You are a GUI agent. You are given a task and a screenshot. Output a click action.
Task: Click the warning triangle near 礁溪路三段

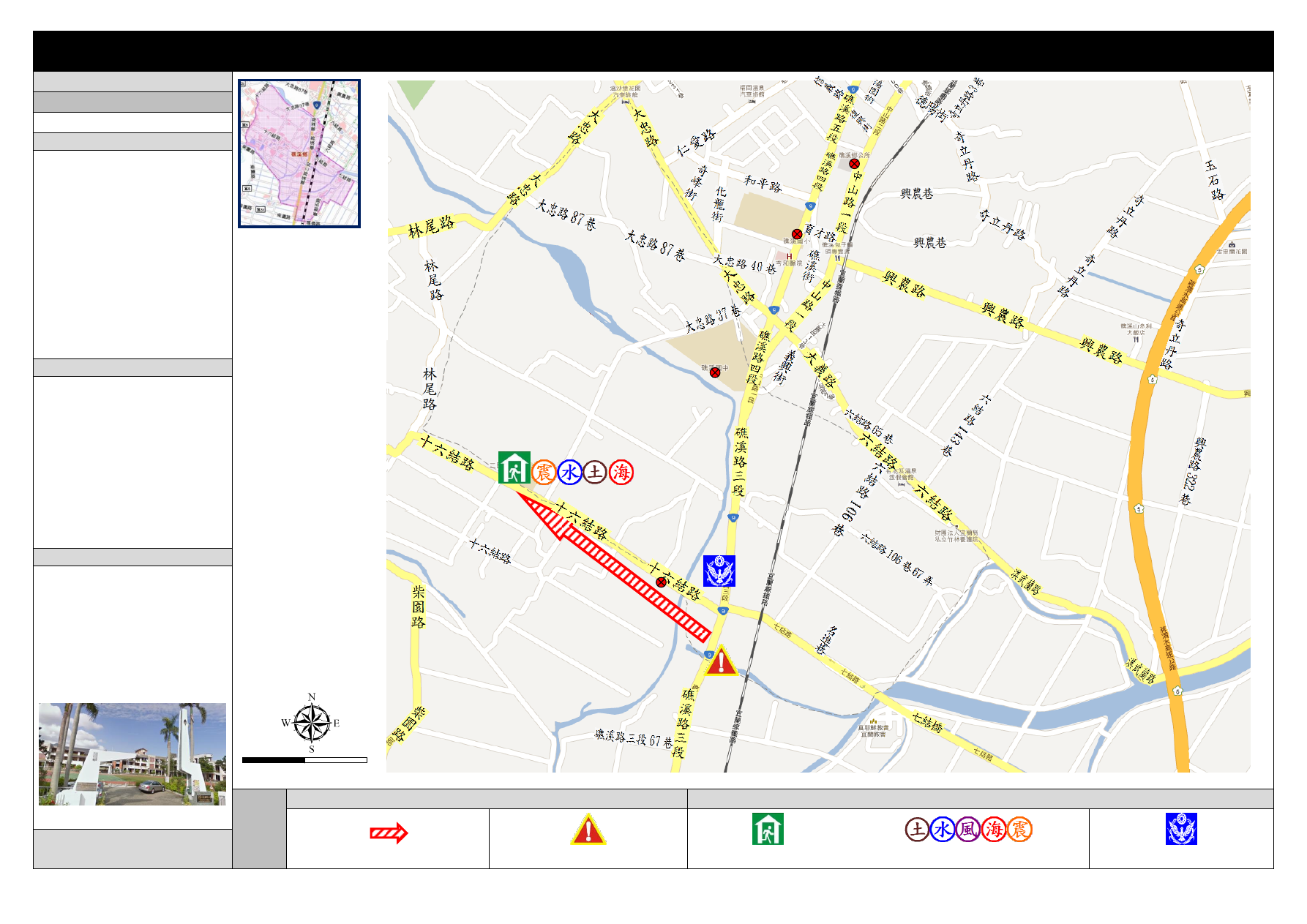tap(721, 660)
